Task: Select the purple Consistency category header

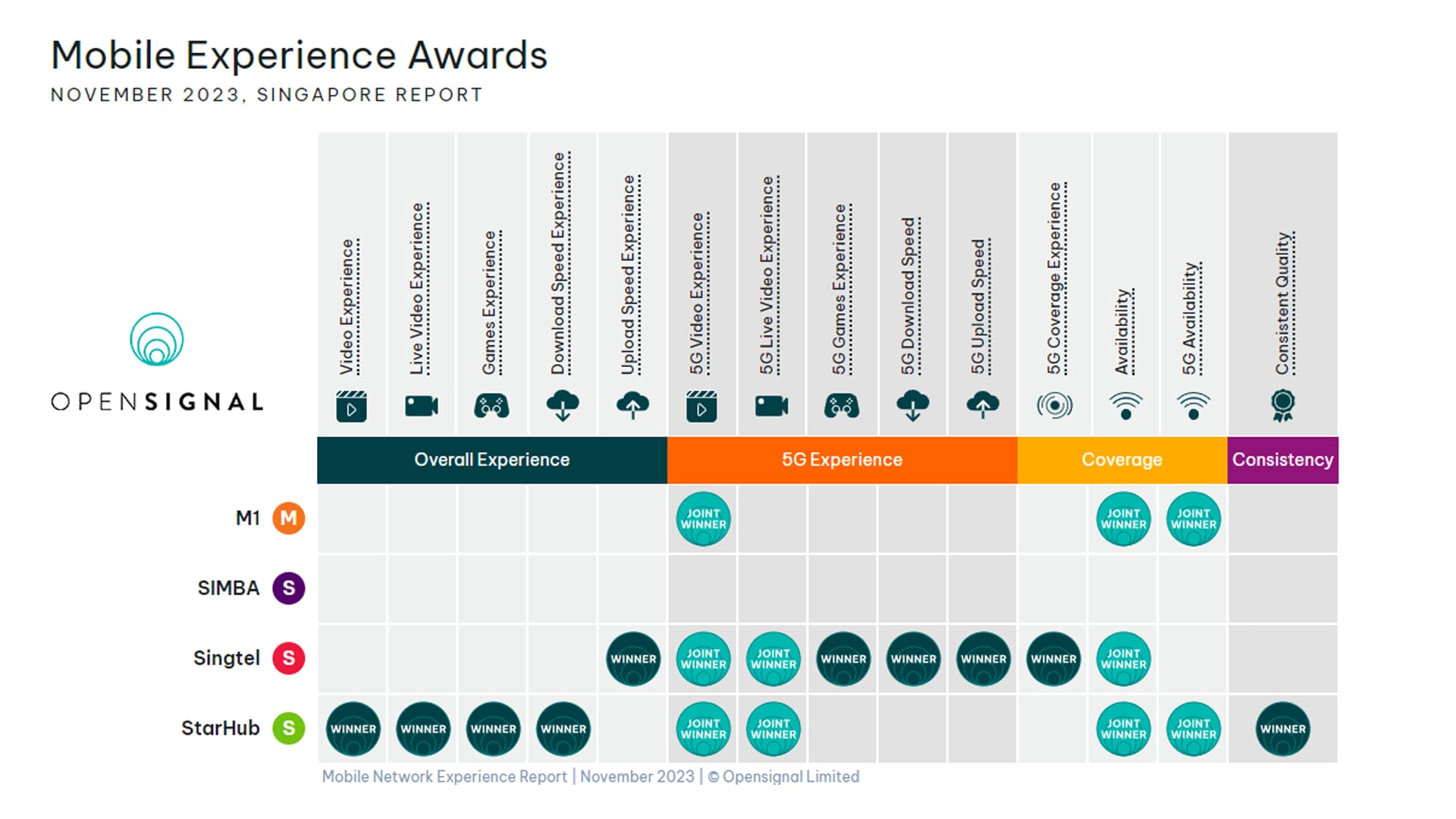Action: coord(1282,460)
